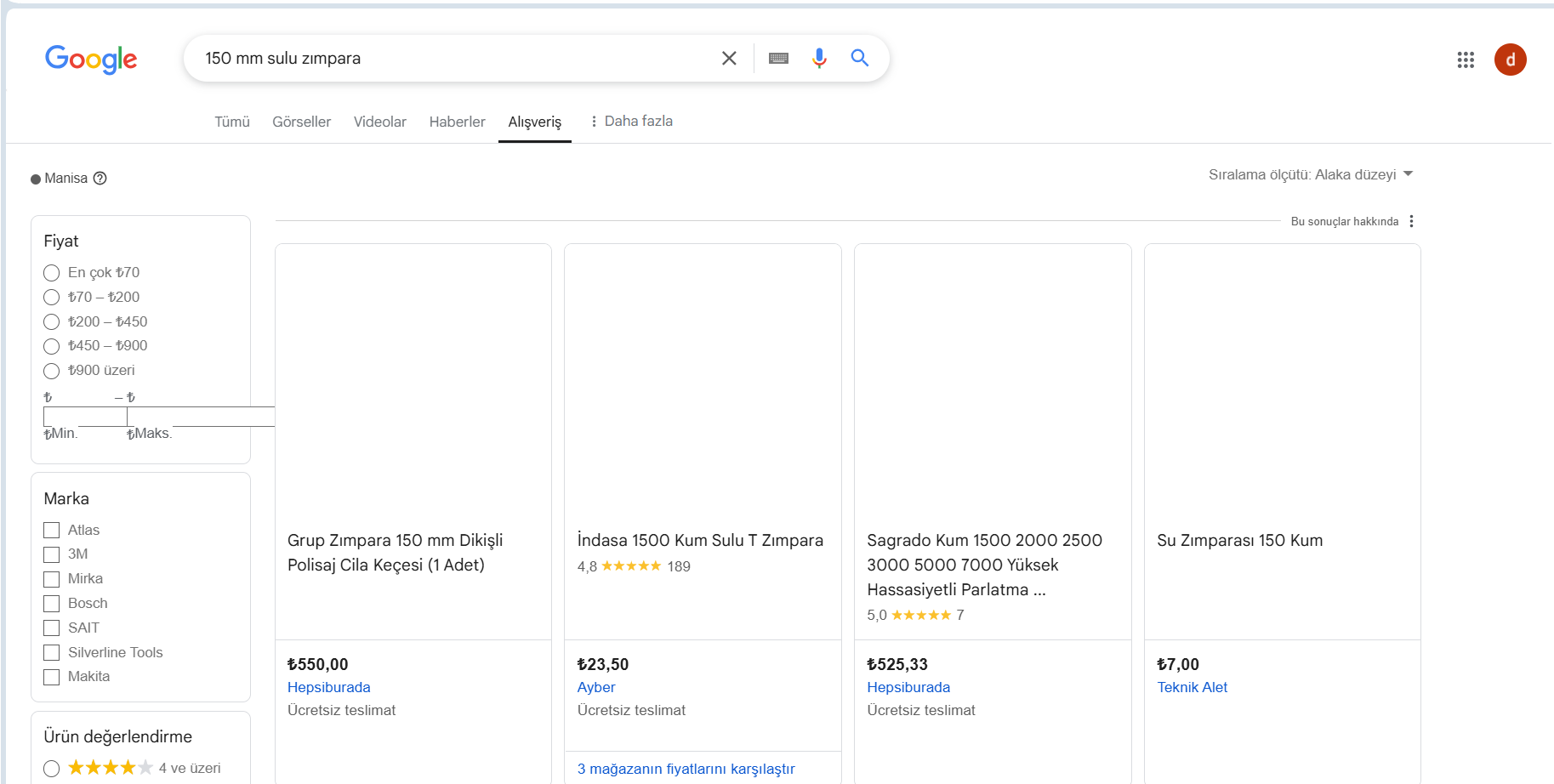1554x784 pixels.
Task: Click "3 mağazanın fiyatlarını karşılaştır" link
Action: 686,769
